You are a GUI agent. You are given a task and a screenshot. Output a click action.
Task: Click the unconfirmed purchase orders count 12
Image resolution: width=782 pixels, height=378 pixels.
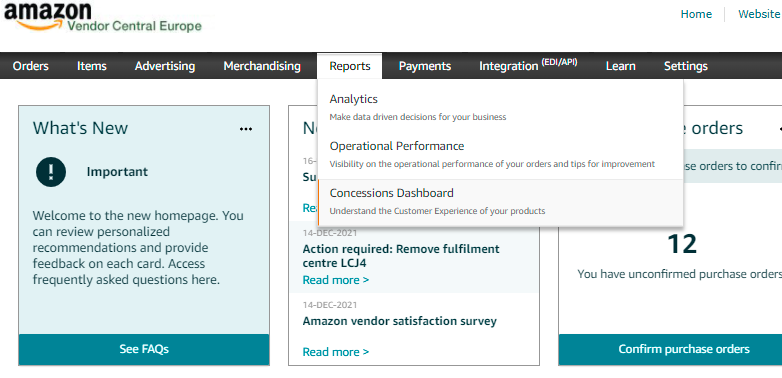pos(682,244)
